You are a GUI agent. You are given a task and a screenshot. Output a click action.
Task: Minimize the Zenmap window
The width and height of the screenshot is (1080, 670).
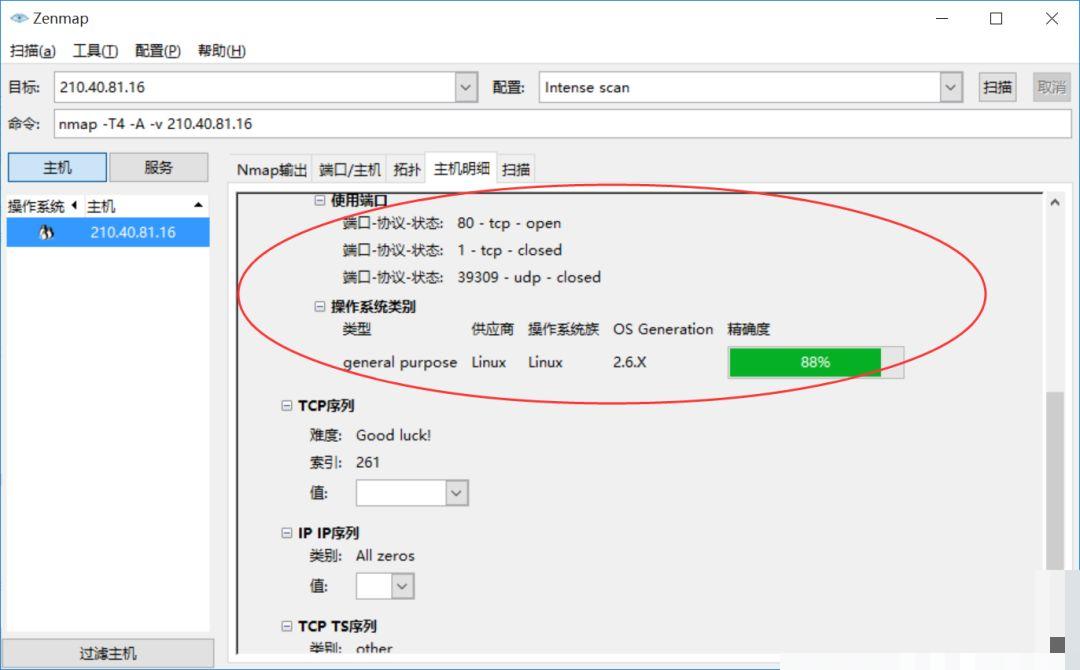[x=942, y=19]
